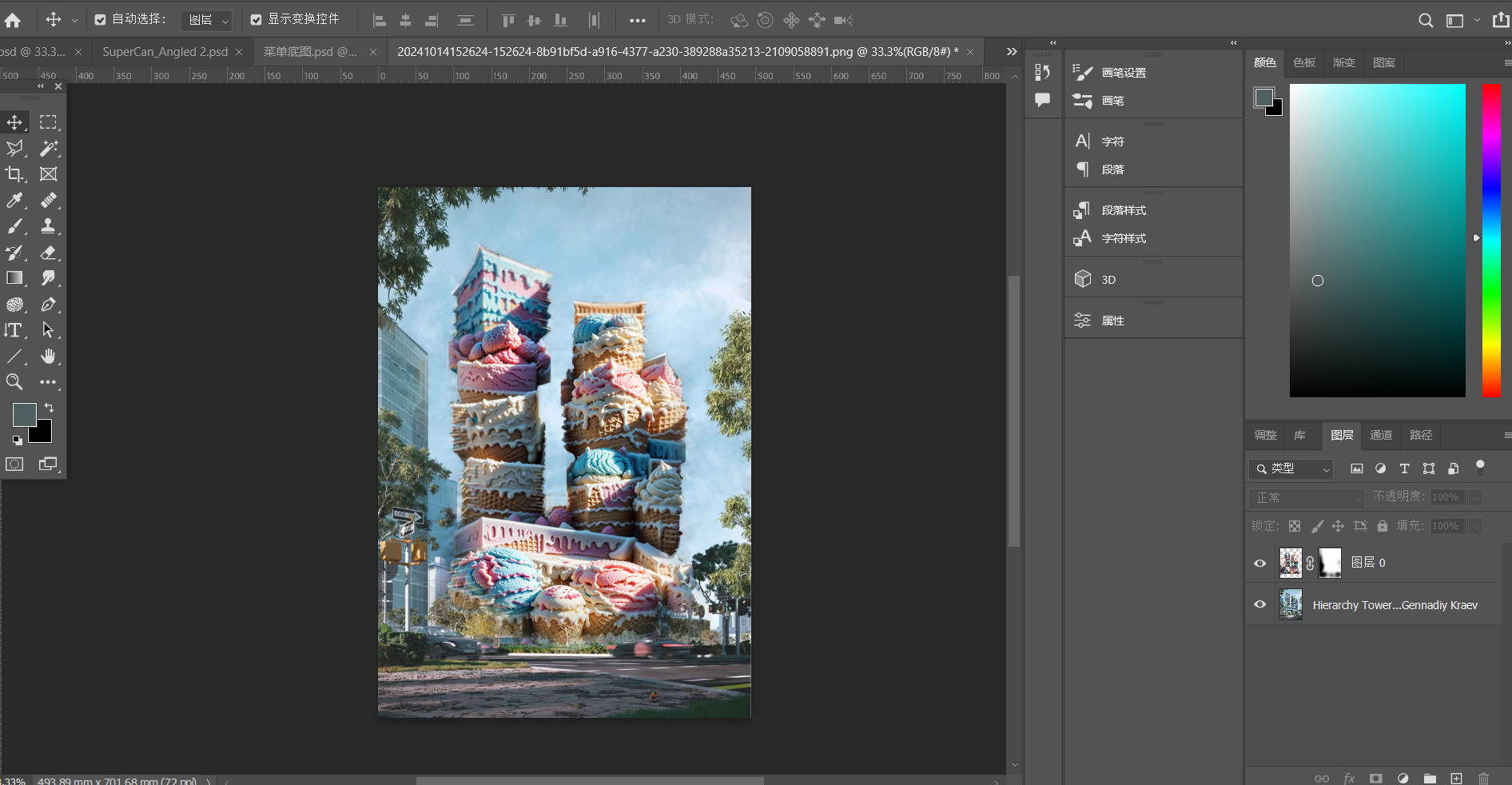The height and width of the screenshot is (785, 1512).
Task: Open the 图层 auto-select dropdown
Action: pos(206,20)
